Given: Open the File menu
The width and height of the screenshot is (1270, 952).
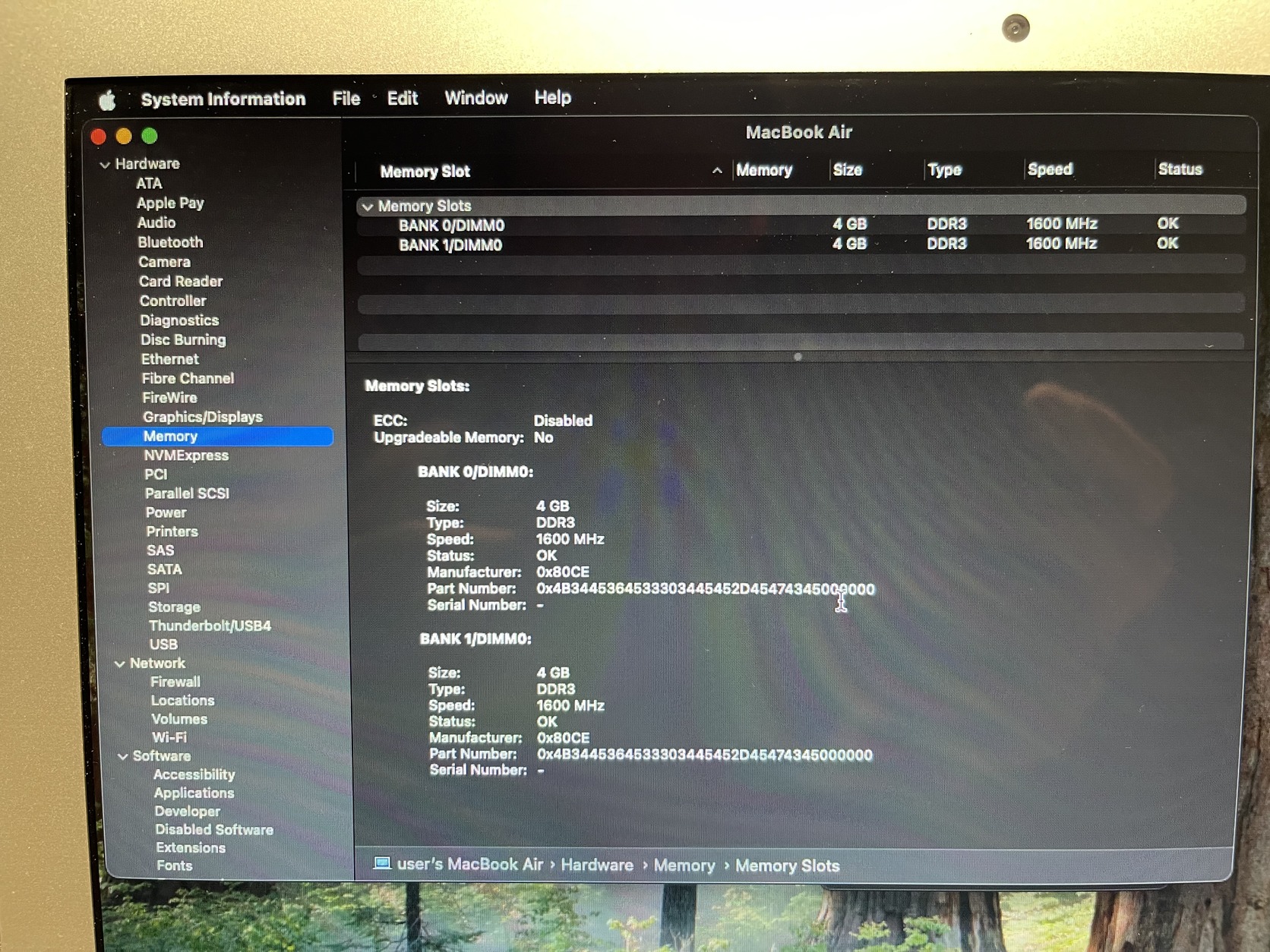Looking at the screenshot, I should [x=346, y=99].
